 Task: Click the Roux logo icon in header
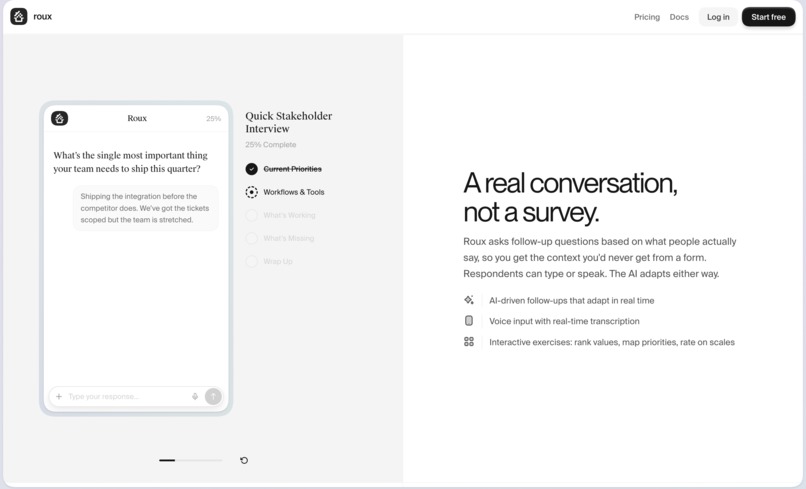tap(19, 16)
